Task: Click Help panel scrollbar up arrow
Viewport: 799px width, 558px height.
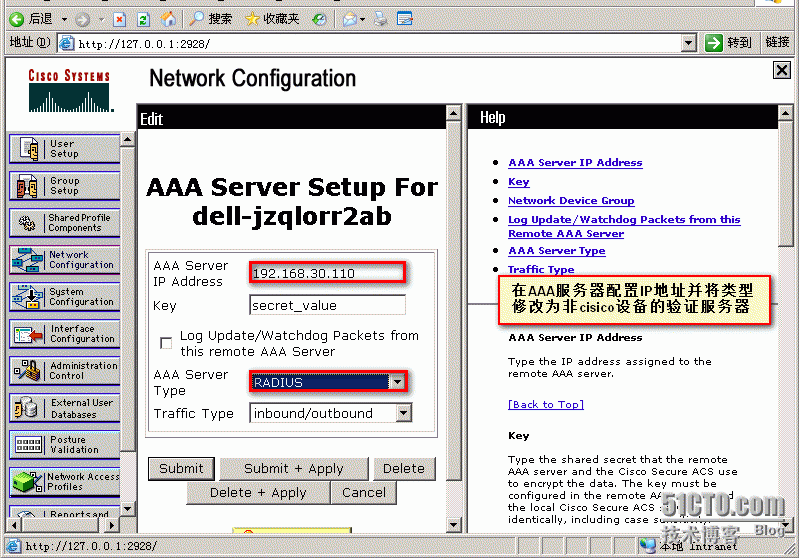Action: [785, 113]
